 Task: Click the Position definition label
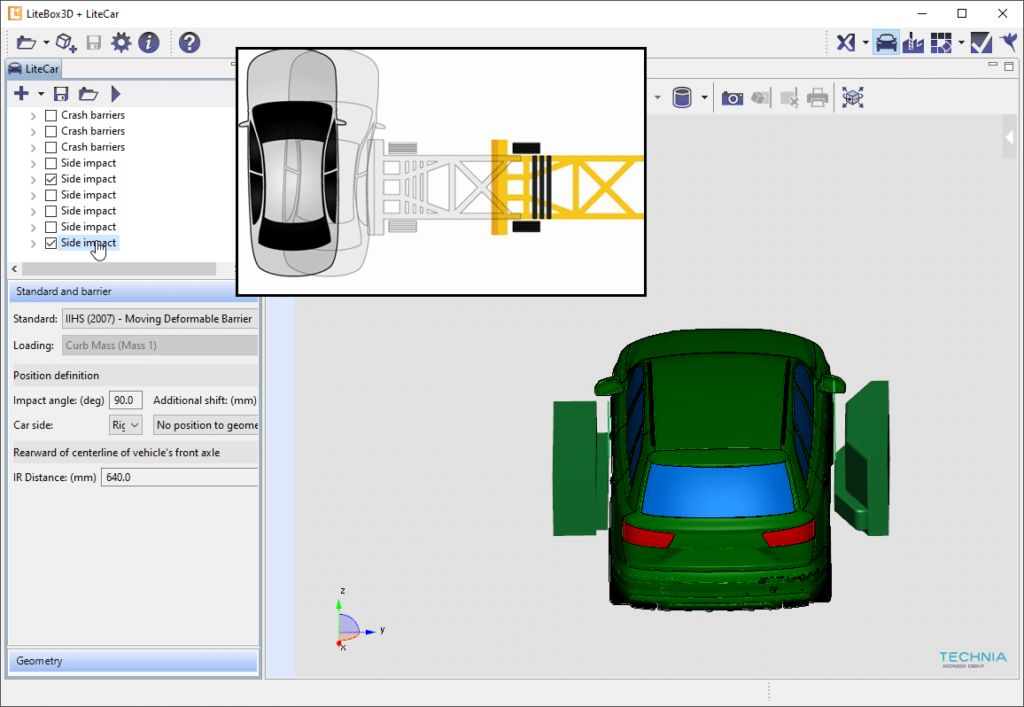click(56, 375)
